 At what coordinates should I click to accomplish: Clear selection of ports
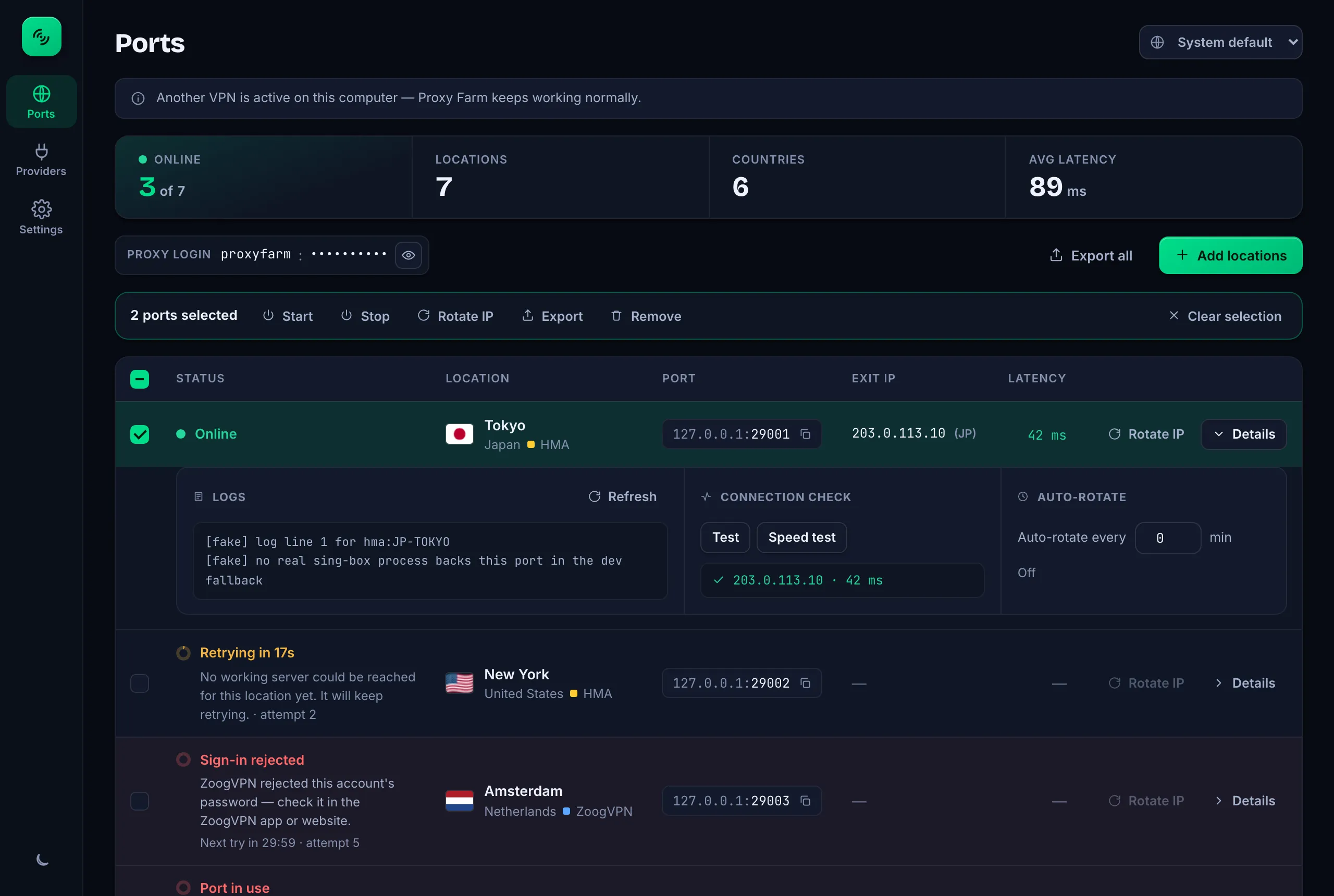(x=1225, y=316)
